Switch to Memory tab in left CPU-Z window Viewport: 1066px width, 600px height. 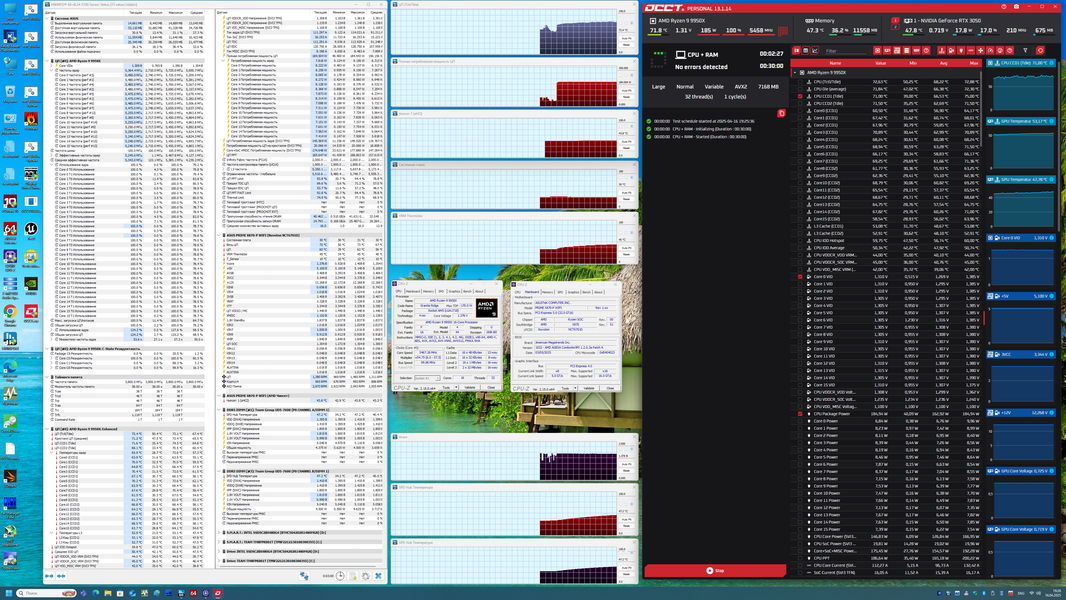428,292
